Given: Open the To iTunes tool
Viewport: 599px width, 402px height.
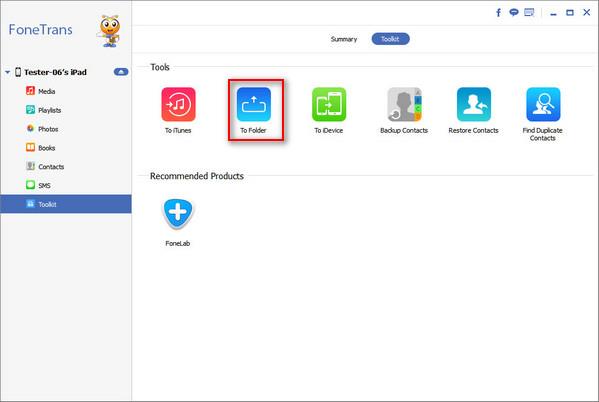Looking at the screenshot, I should click(178, 110).
